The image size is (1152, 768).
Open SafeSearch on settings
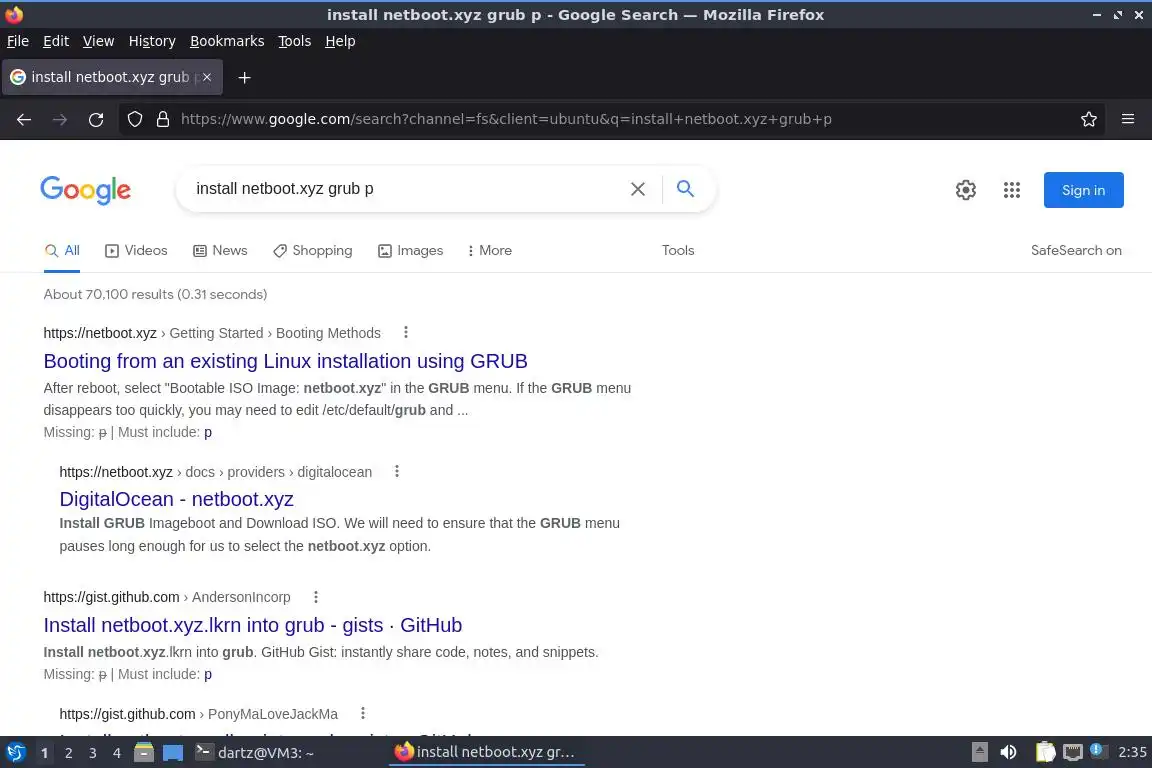1076,251
